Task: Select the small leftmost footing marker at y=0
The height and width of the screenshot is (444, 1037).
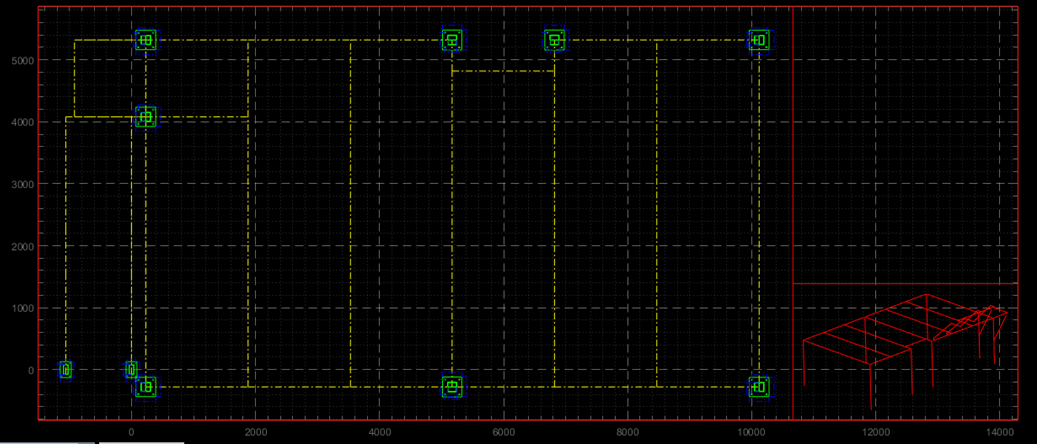Action: coord(65,370)
